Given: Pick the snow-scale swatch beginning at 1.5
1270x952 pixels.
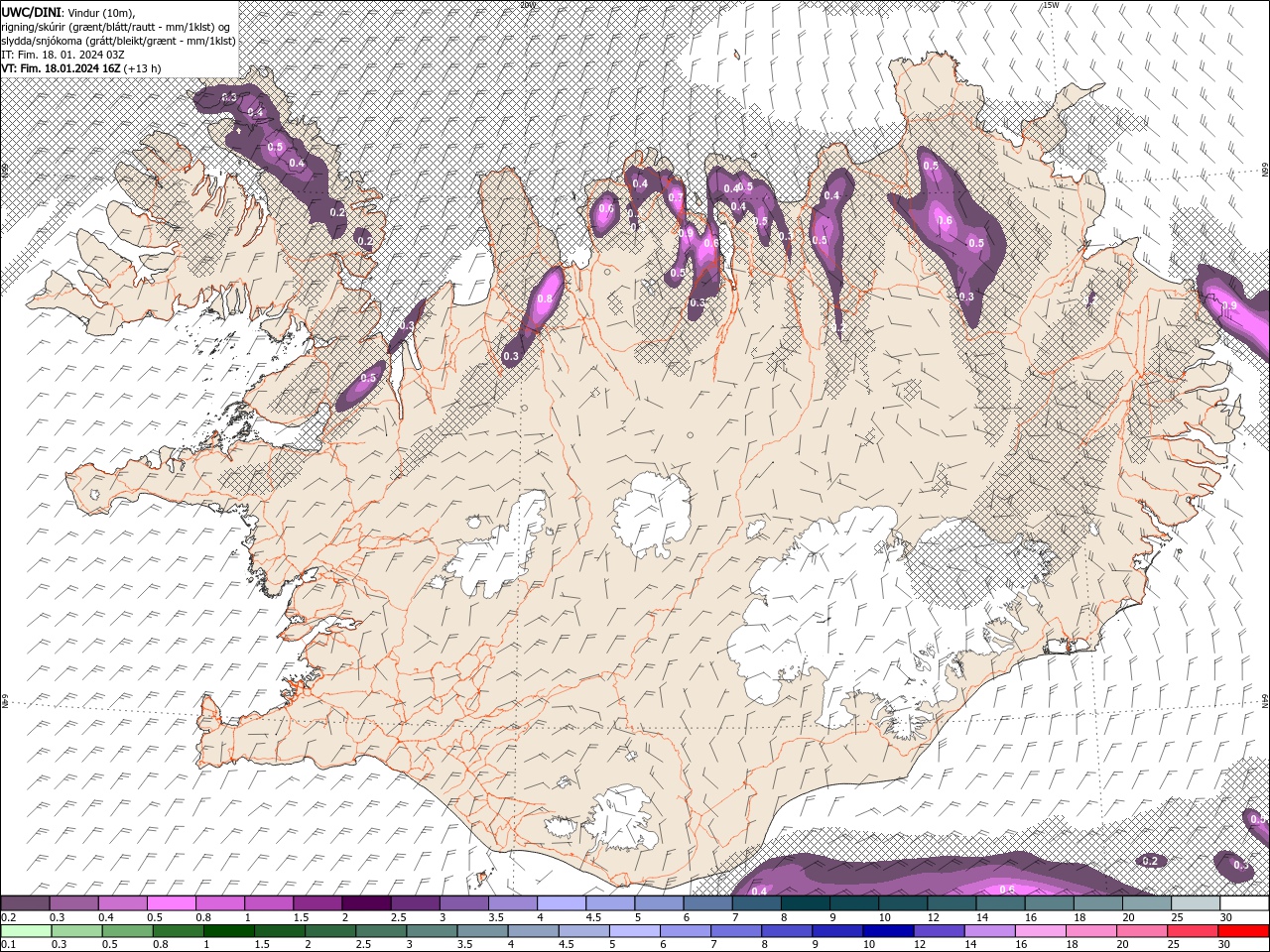Looking at the screenshot, I should [x=317, y=903].
